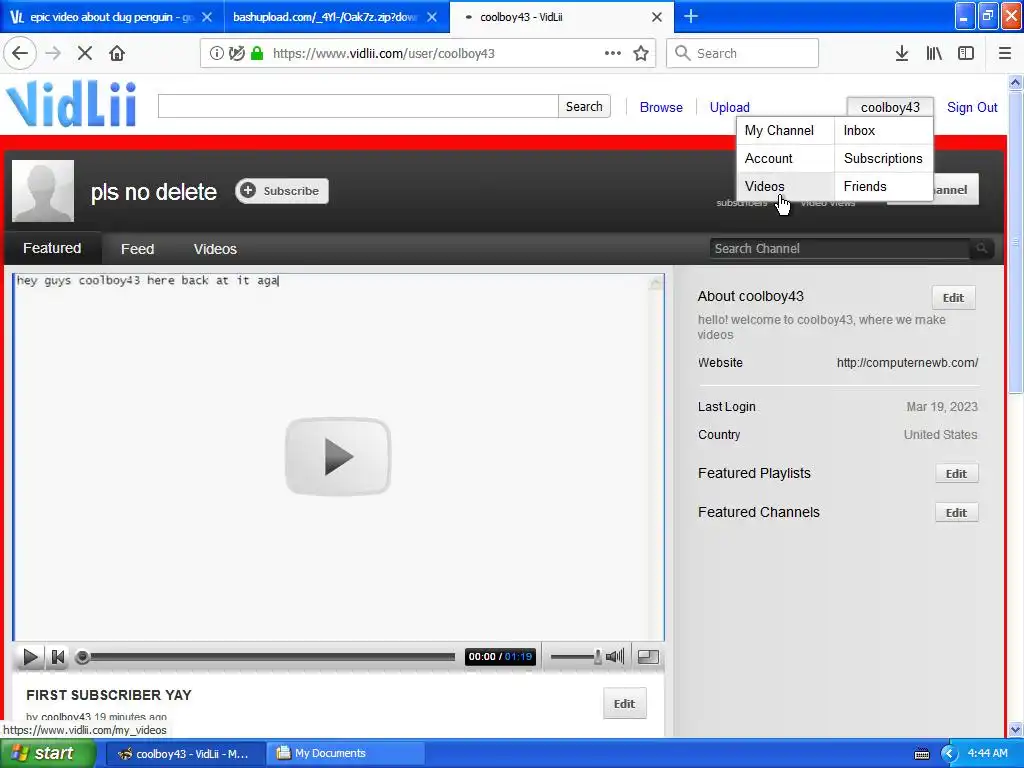Click the address bar URL
This screenshot has height=768, width=1024.
(383, 53)
